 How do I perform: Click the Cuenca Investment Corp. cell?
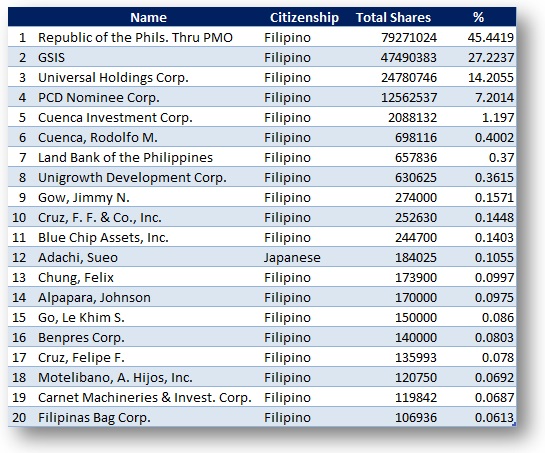tap(115, 118)
